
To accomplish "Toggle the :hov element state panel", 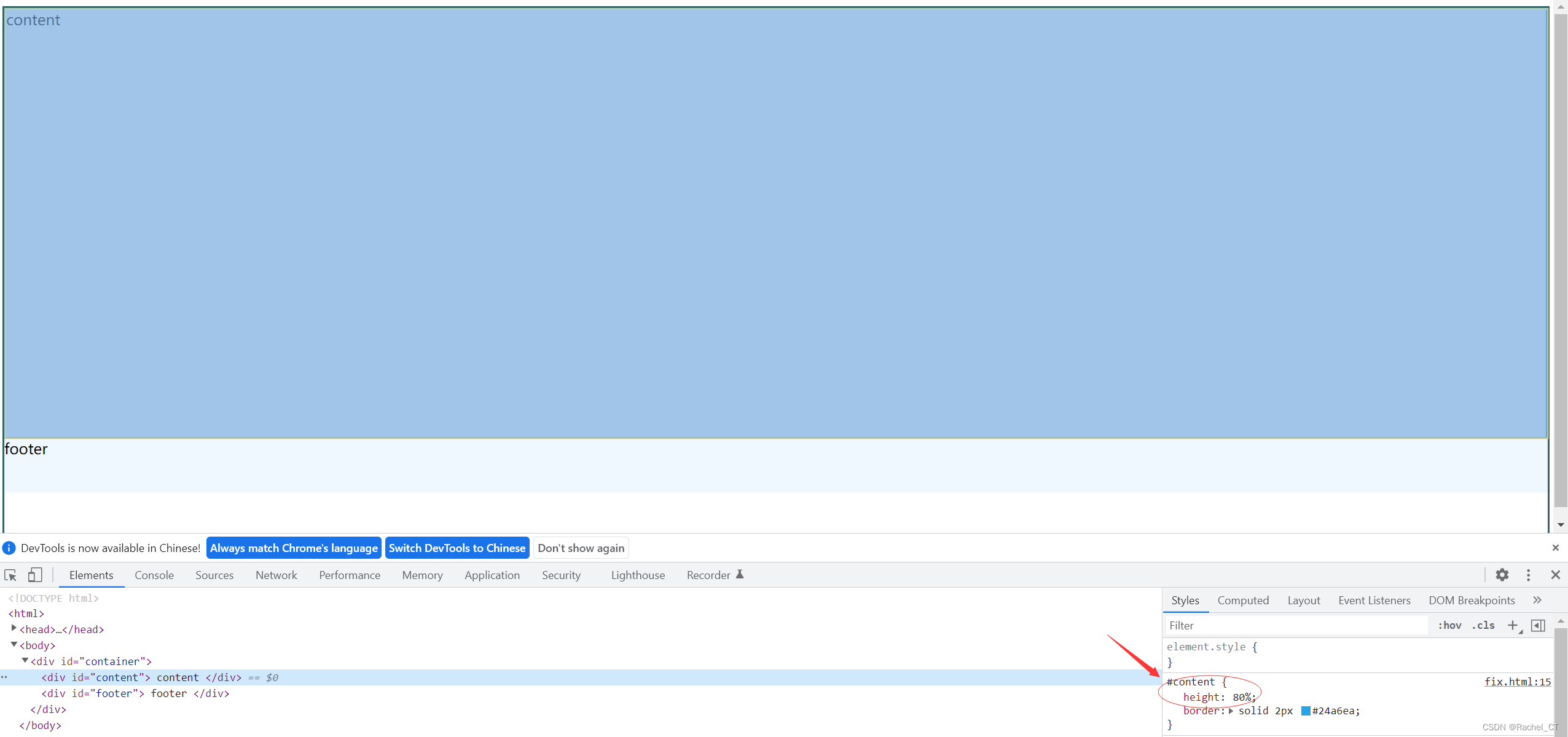I will coord(1449,625).
